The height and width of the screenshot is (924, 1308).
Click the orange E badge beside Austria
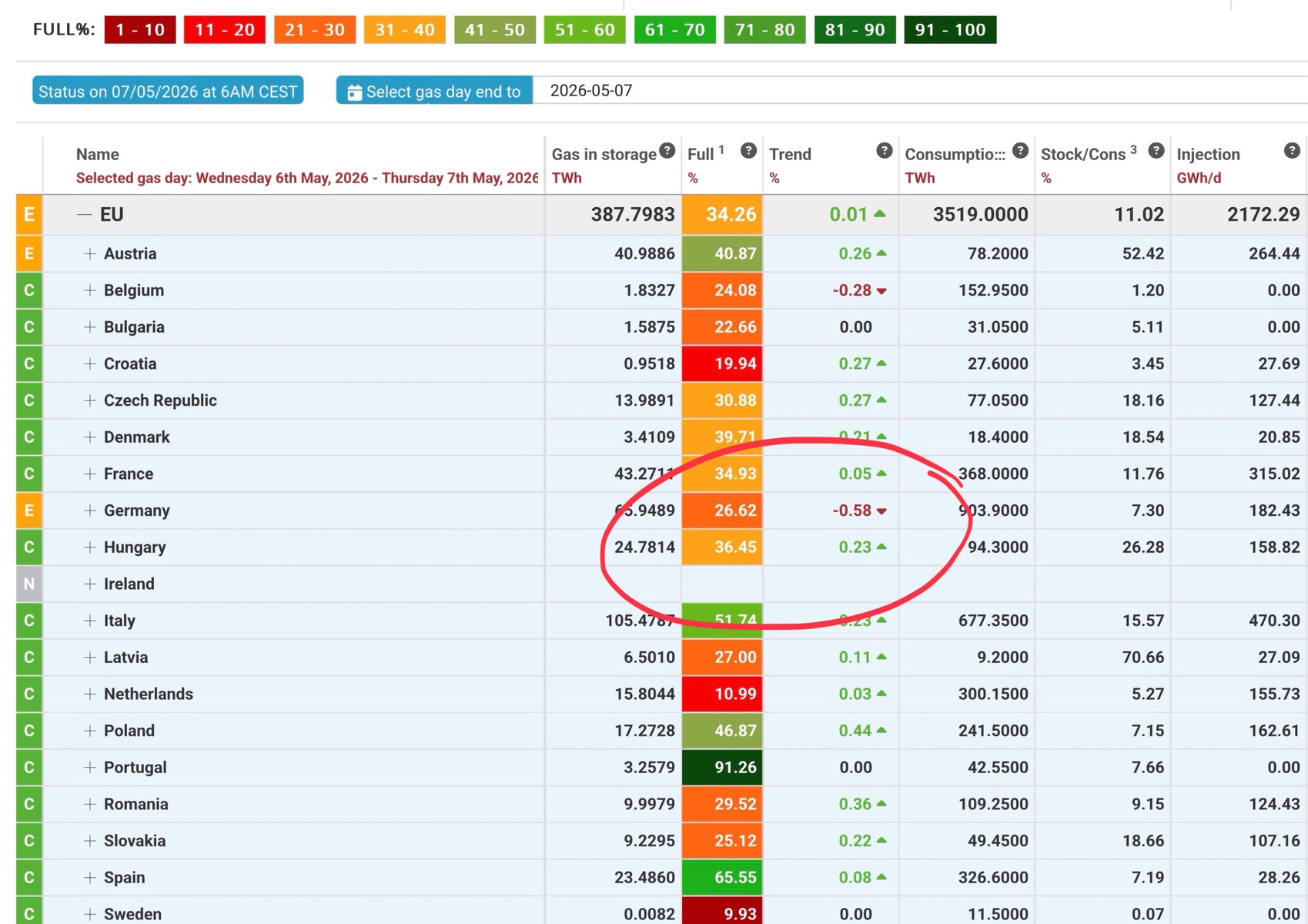pyautogui.click(x=29, y=253)
